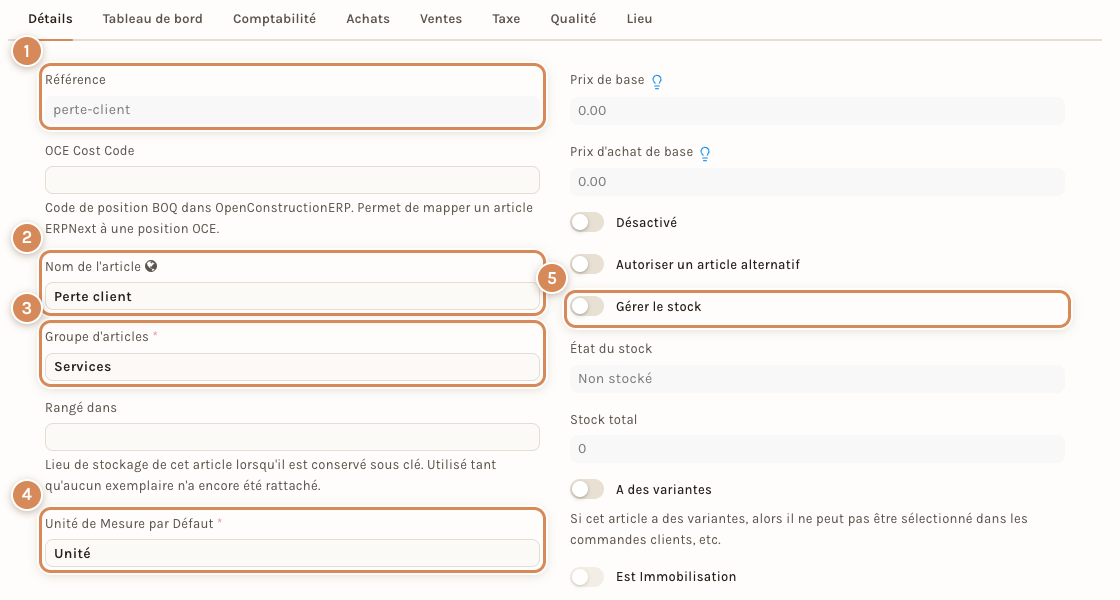
Task: Click the État du stock Non stocké field
Action: point(817,379)
